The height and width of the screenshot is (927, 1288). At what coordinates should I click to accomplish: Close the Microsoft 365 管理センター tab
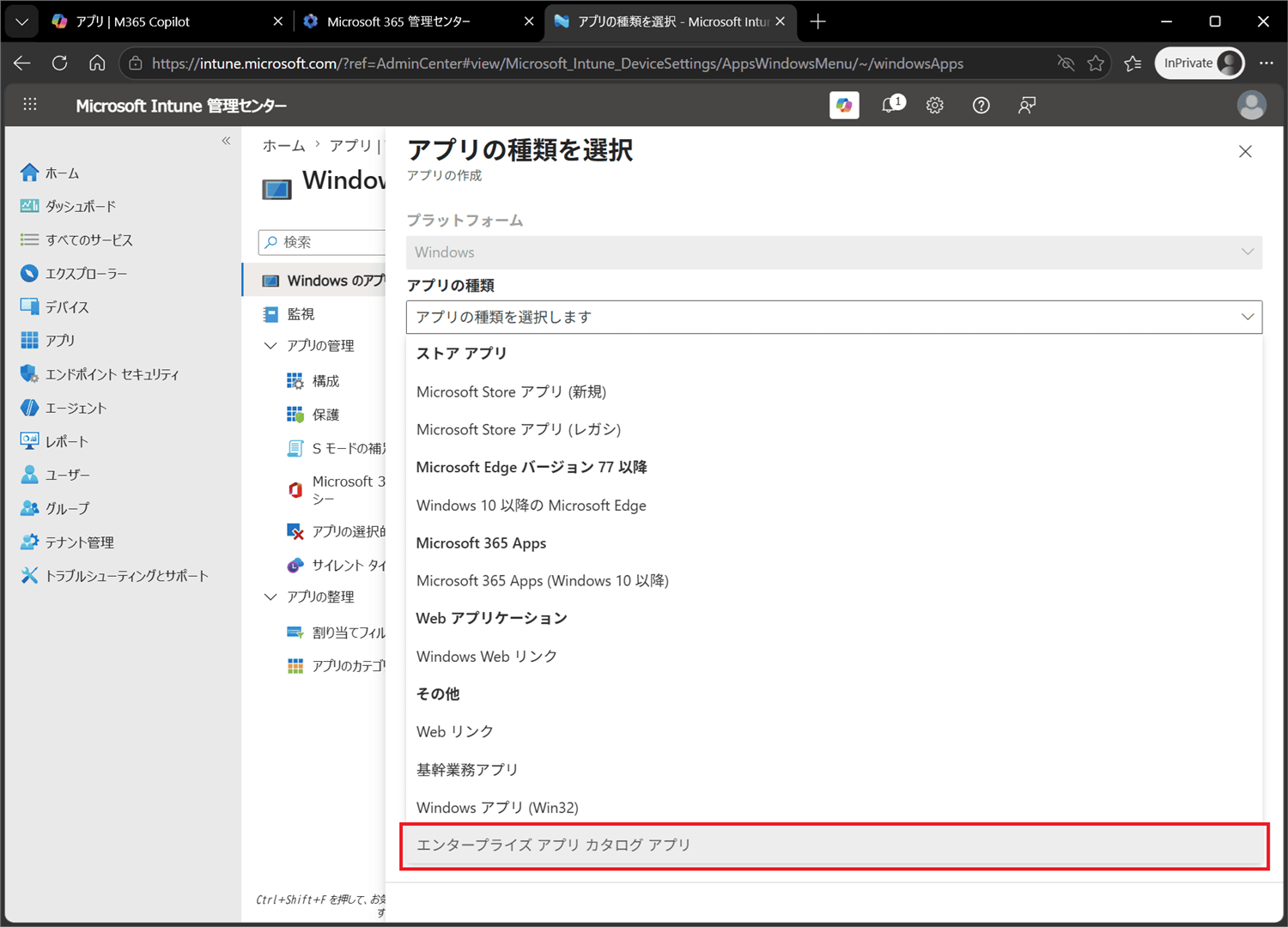[x=529, y=21]
